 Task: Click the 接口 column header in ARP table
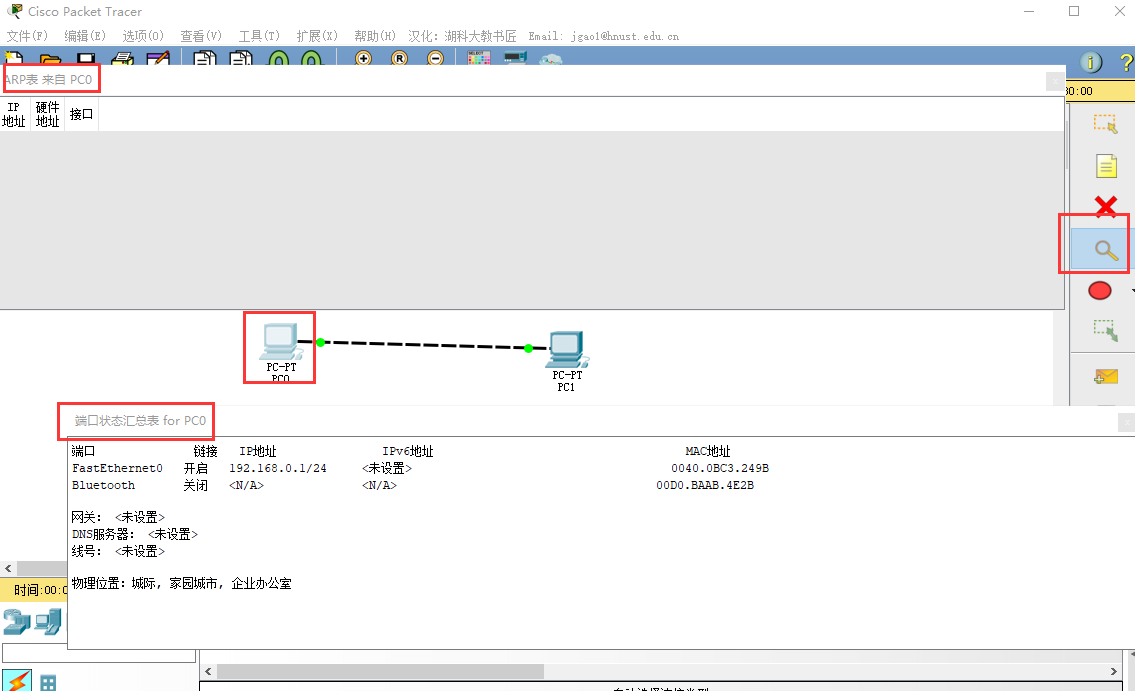click(x=81, y=114)
